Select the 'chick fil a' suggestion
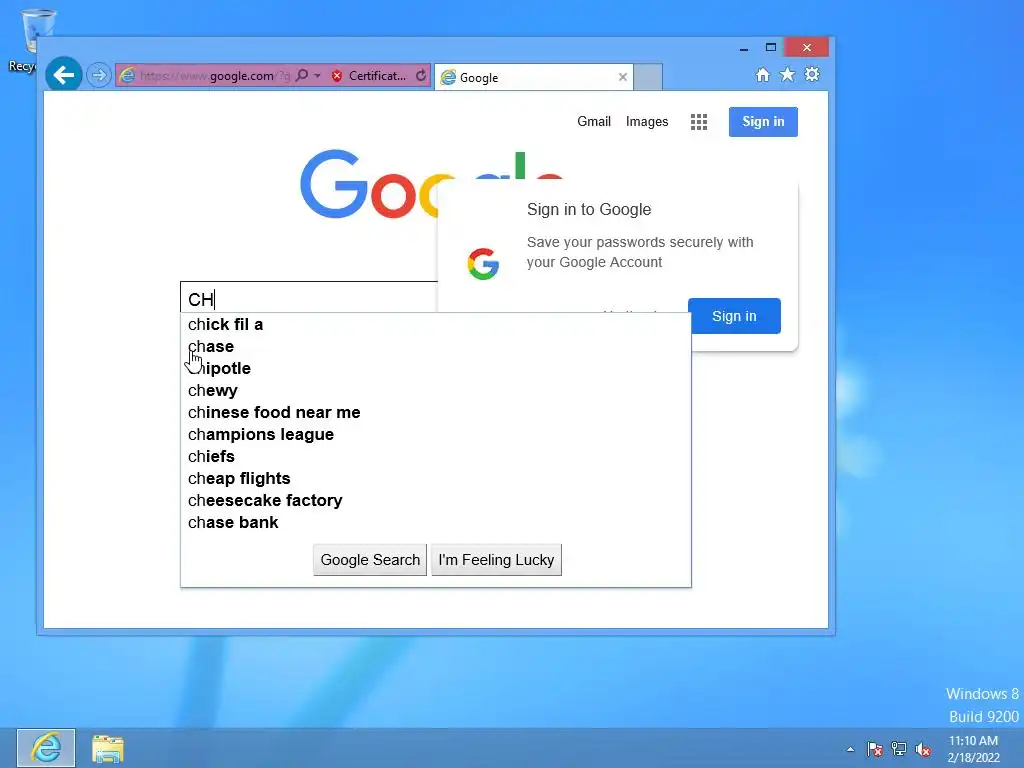This screenshot has height=768, width=1024. [x=436, y=325]
